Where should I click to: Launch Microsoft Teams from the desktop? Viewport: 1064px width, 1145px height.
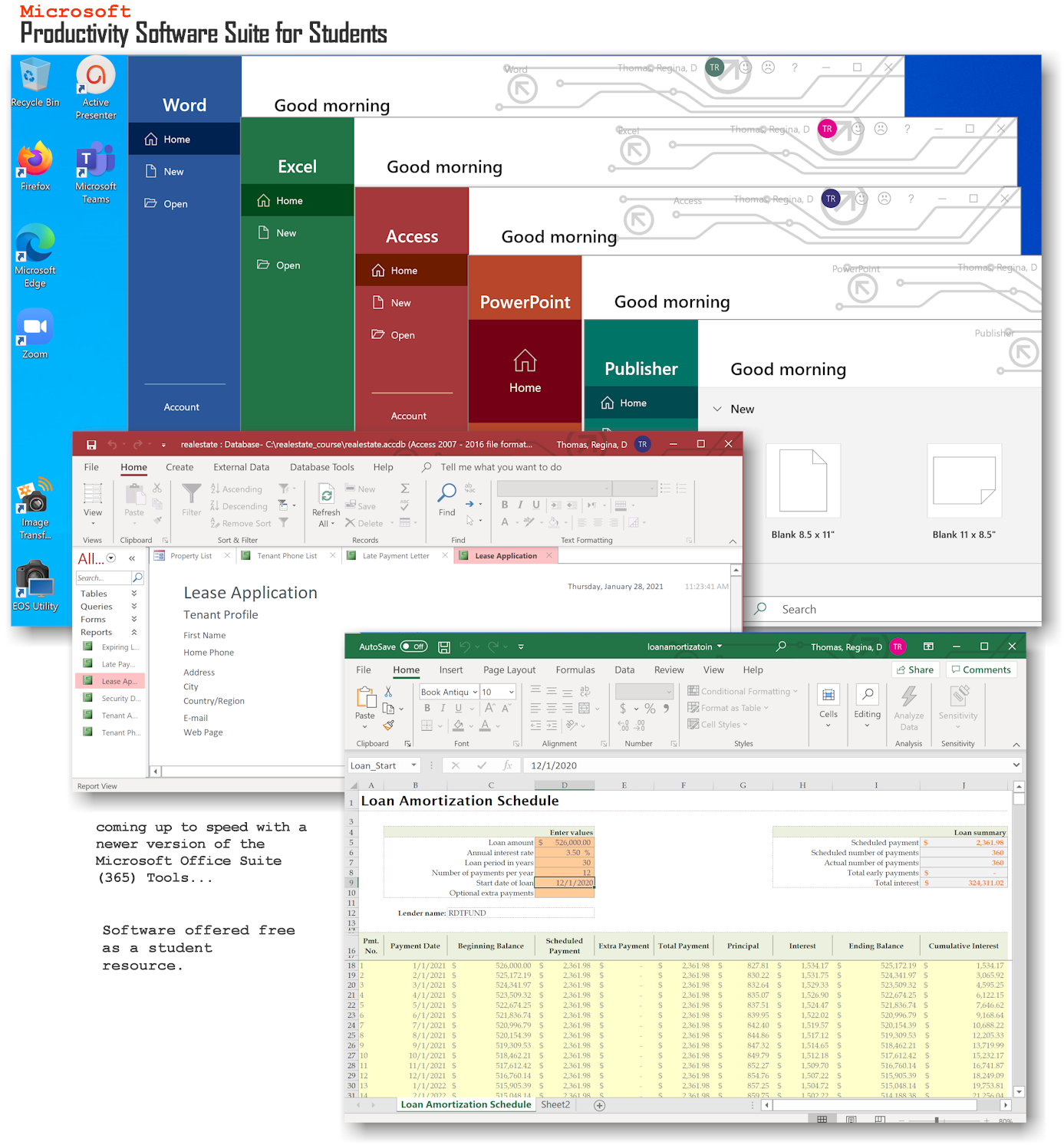(96, 172)
